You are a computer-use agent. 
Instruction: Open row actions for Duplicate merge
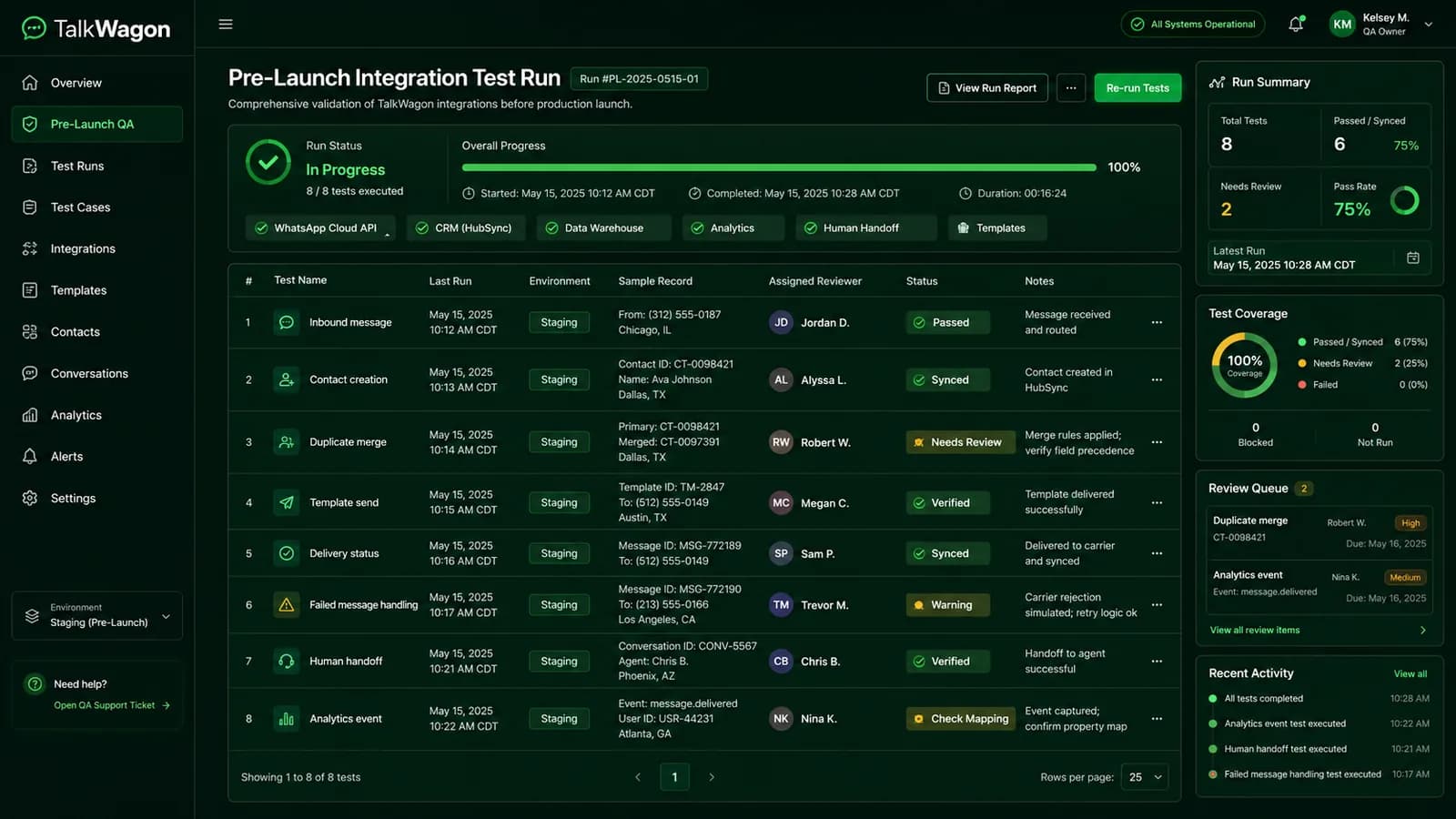pos(1157,442)
